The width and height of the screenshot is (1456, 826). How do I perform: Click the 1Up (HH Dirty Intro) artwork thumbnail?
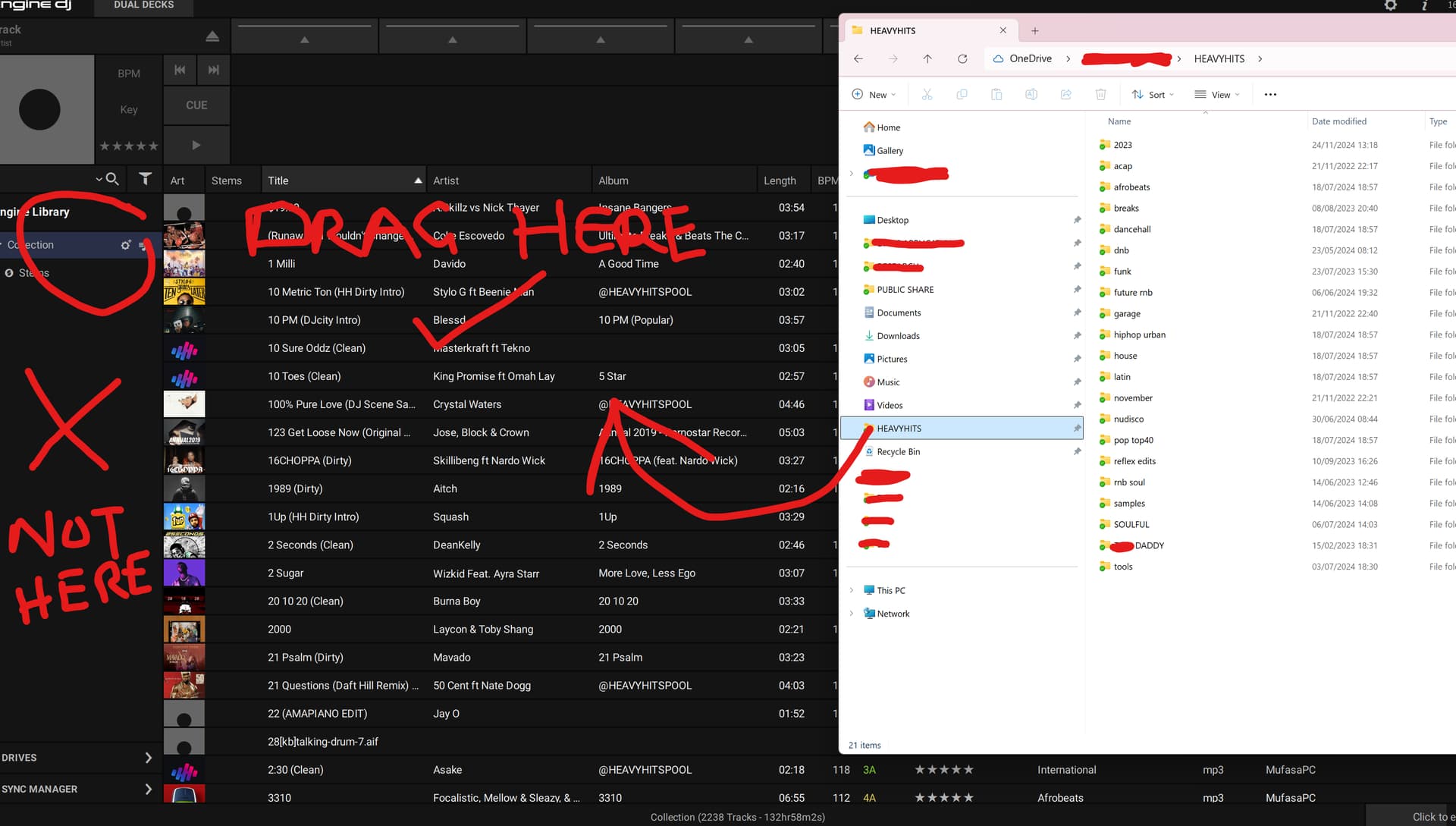tap(184, 517)
